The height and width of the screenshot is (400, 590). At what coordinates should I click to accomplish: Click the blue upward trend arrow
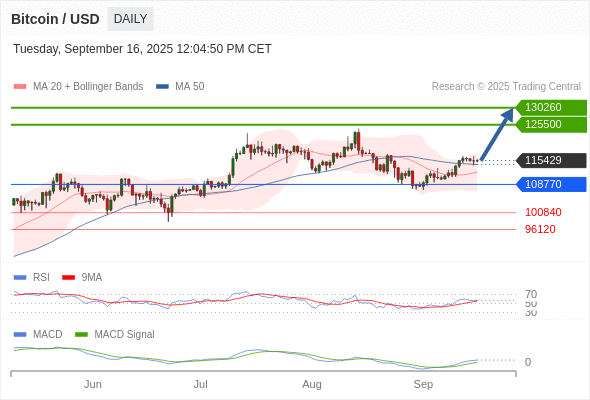(x=497, y=135)
